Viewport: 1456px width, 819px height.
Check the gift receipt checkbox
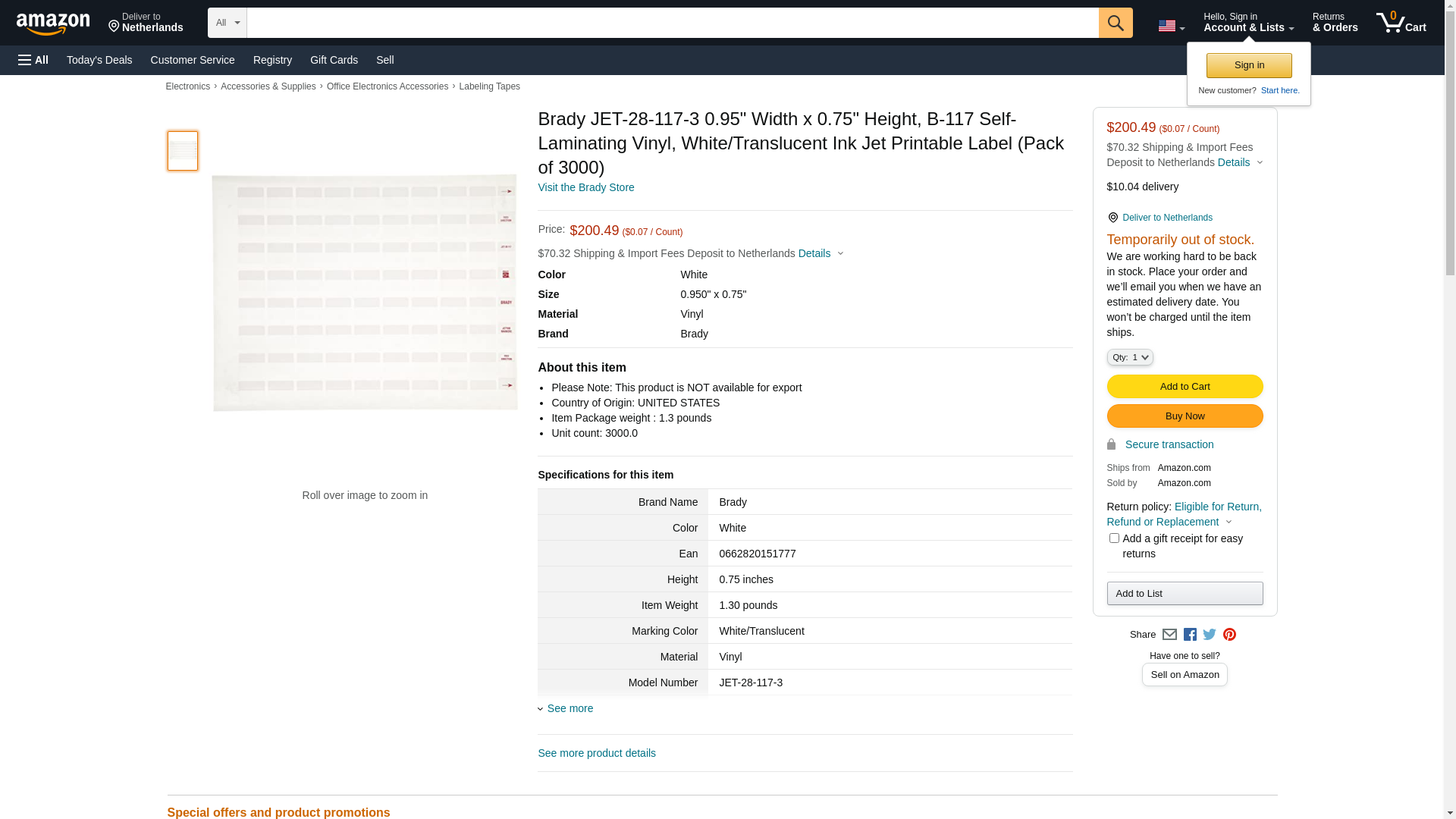tap(1114, 538)
